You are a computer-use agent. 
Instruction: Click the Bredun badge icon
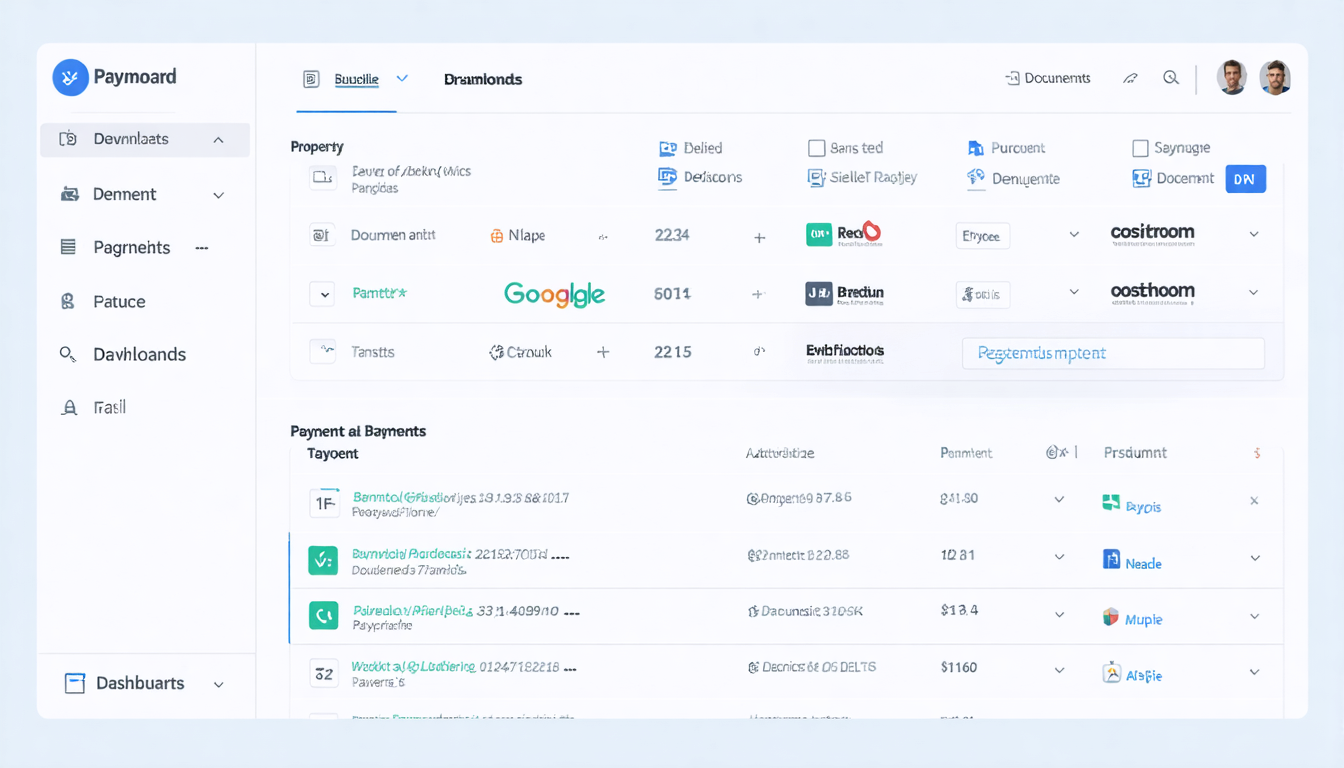(819, 293)
